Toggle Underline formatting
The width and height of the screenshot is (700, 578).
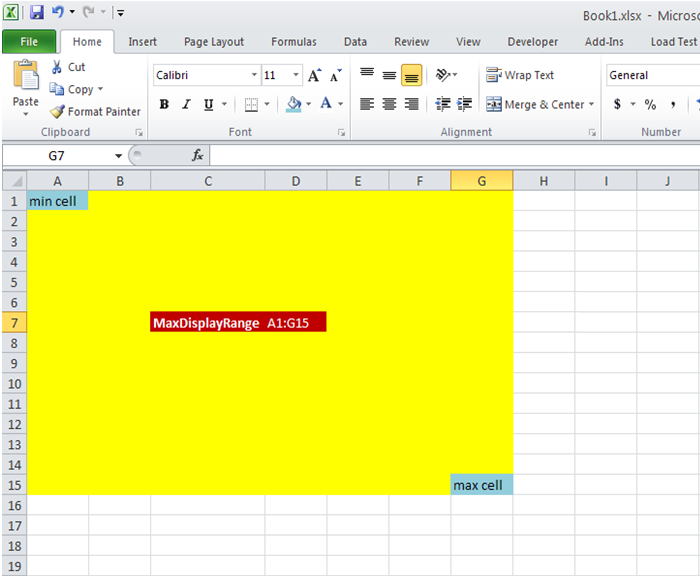pos(208,104)
